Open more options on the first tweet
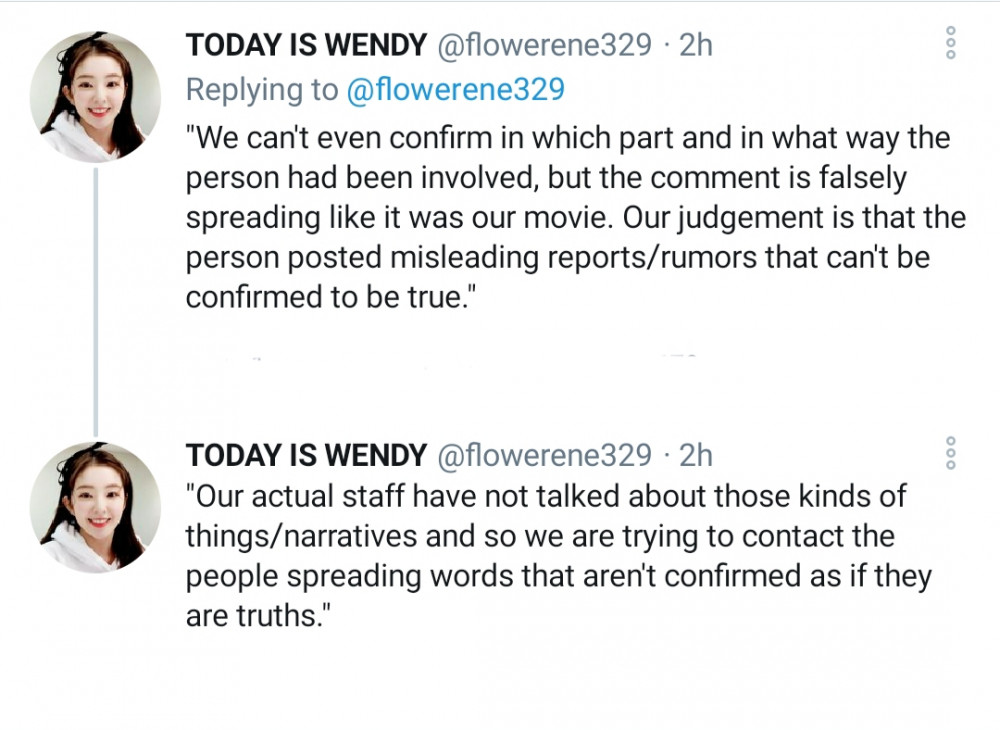The height and width of the screenshot is (730, 1000). [x=951, y=43]
